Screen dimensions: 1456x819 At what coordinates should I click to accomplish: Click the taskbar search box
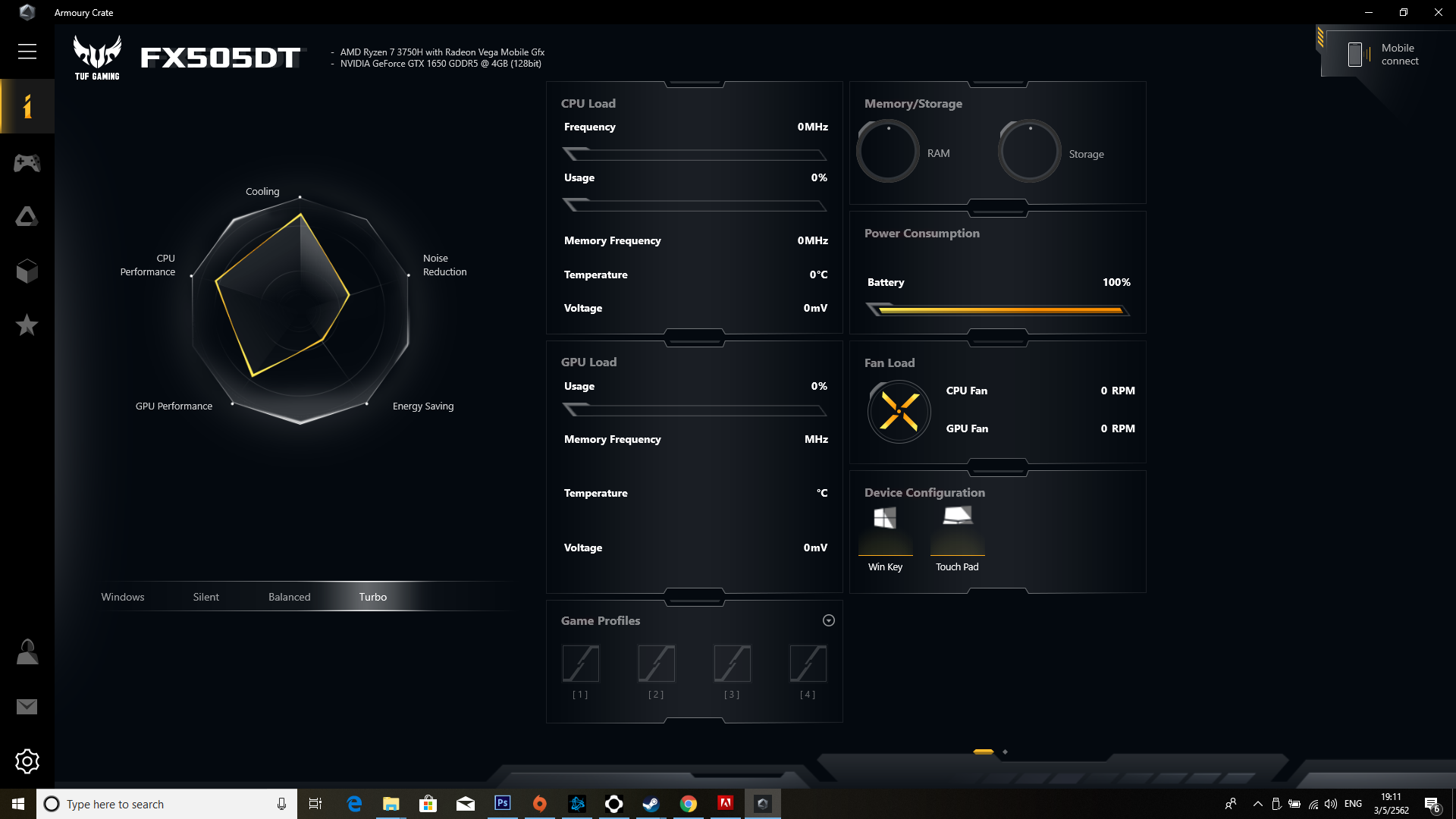[x=167, y=804]
